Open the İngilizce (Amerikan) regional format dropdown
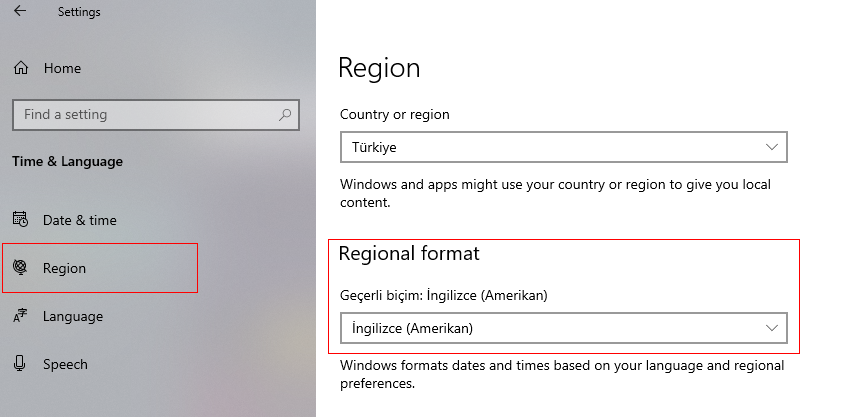This screenshot has width=844, height=417. [x=564, y=328]
